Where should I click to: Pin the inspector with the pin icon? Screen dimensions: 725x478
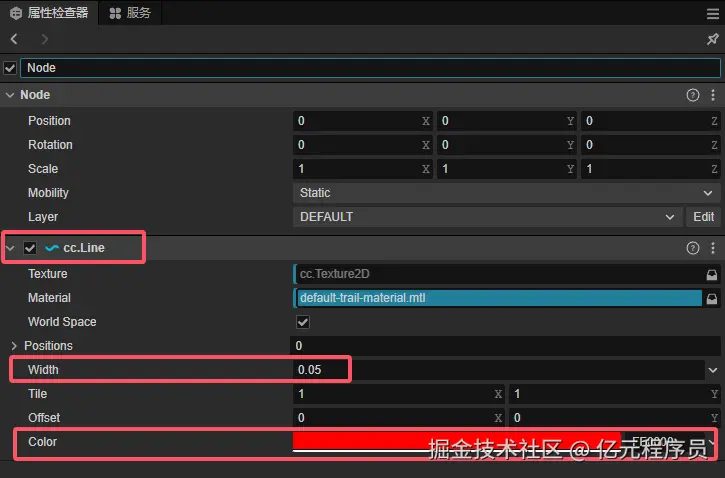(x=713, y=39)
